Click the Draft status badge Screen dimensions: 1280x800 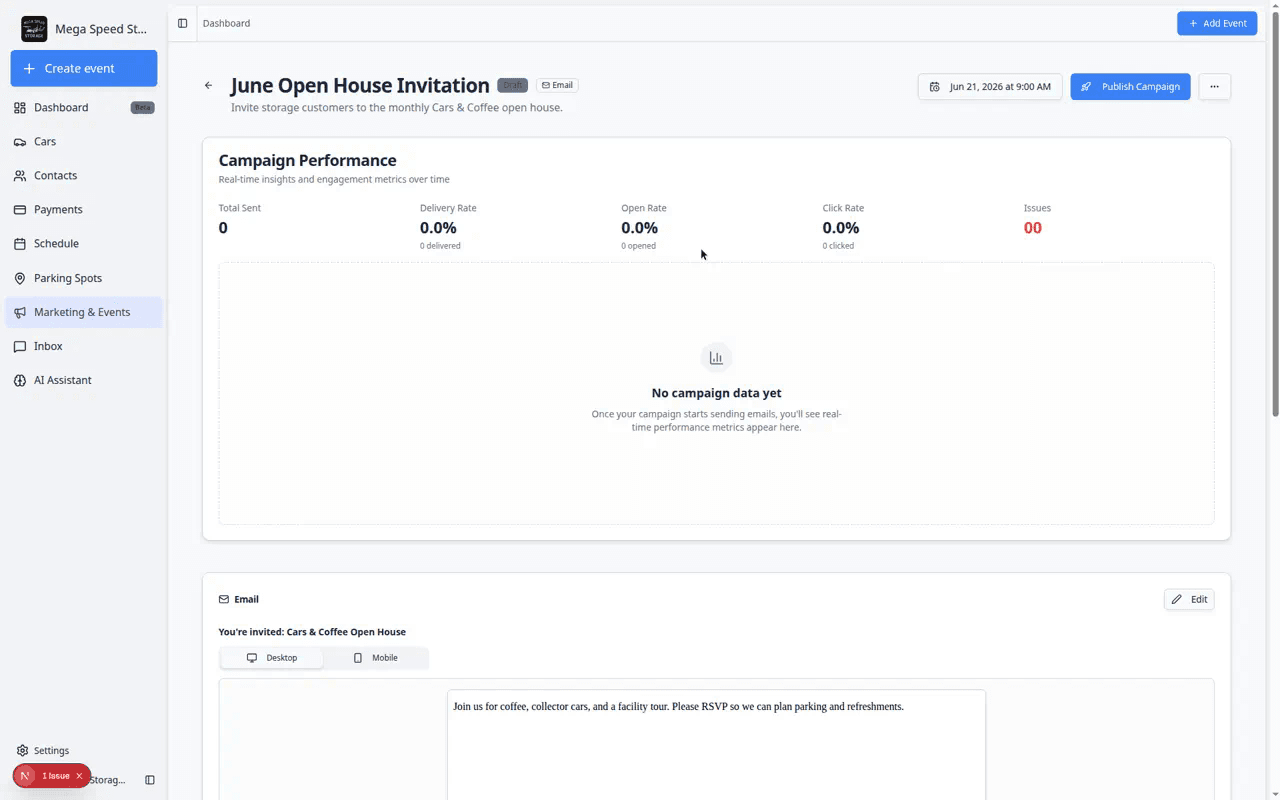(512, 85)
